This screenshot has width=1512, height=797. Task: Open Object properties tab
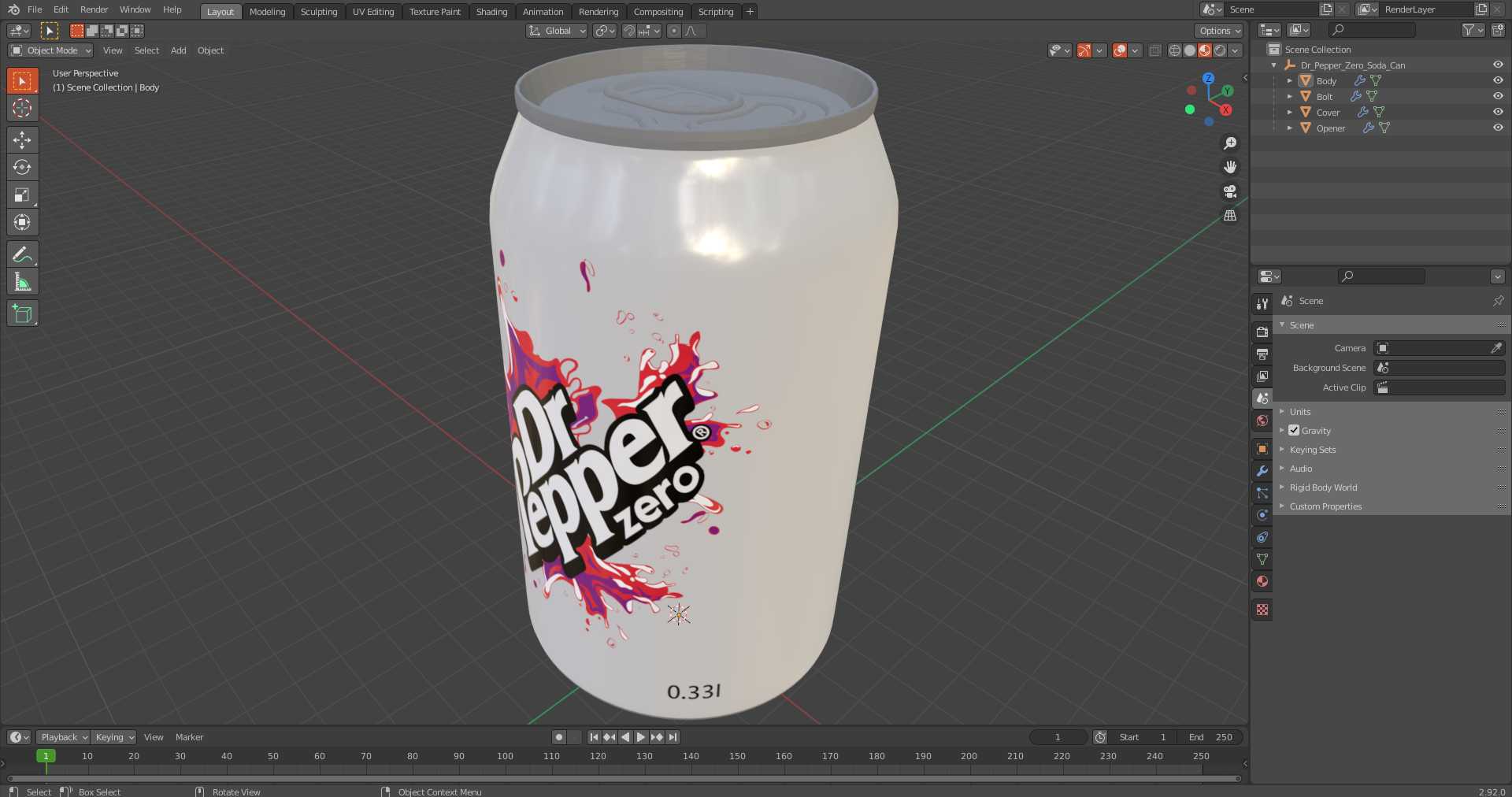(1262, 449)
